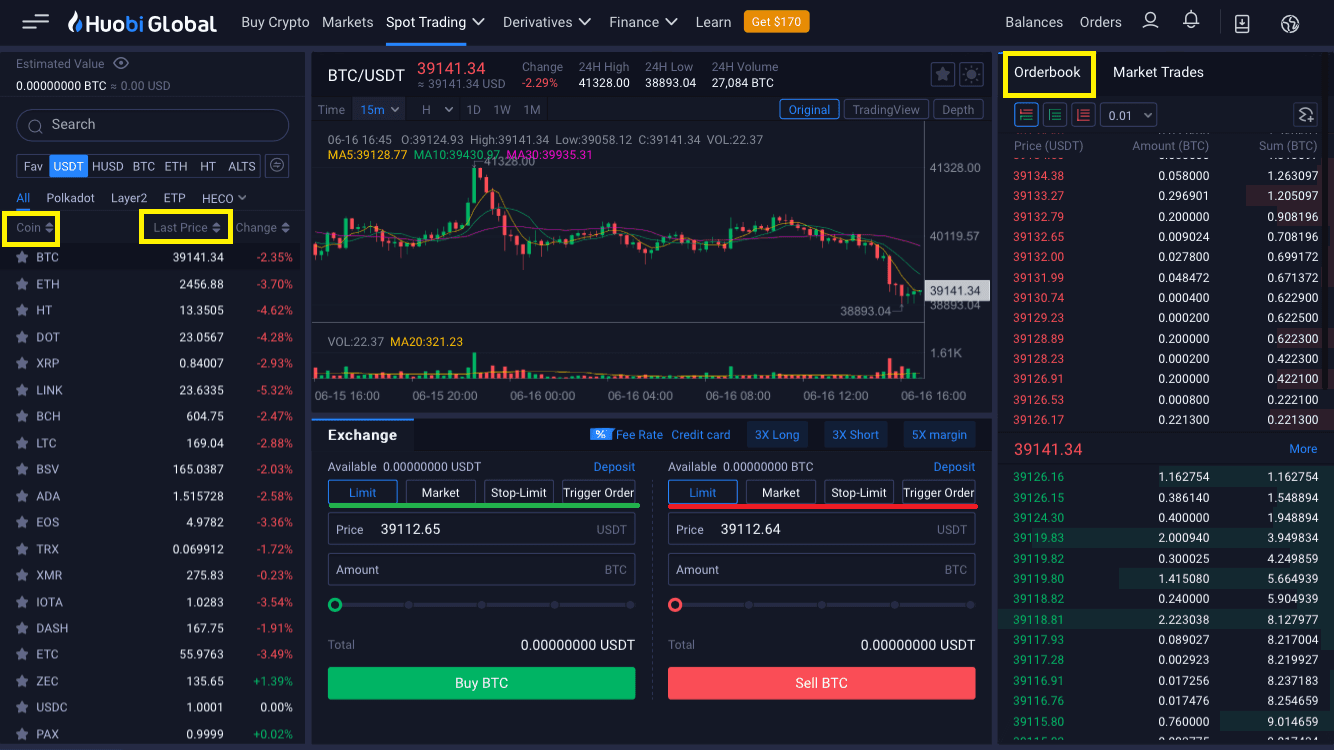Click the Huobi Global logo
The image size is (1334, 750).
click(141, 22)
